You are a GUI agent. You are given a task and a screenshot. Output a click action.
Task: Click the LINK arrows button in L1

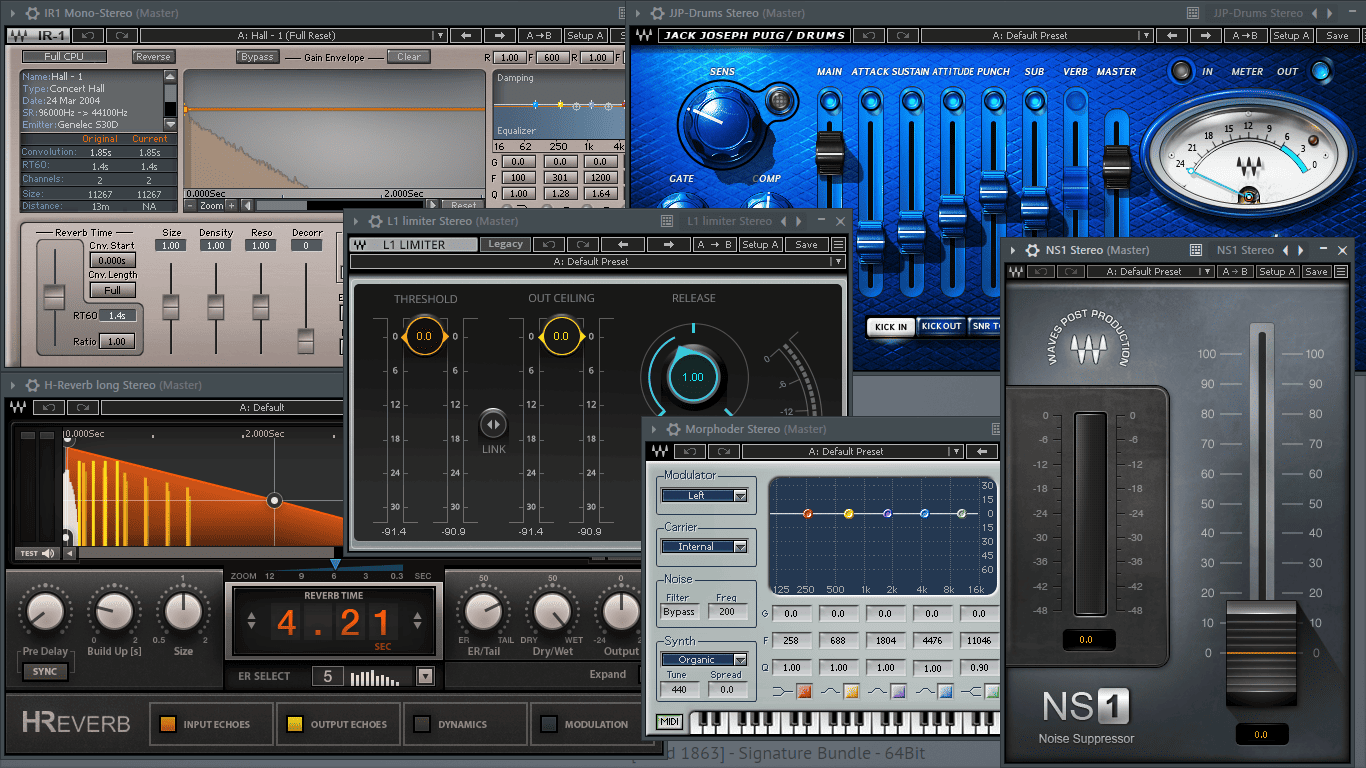tap(493, 424)
